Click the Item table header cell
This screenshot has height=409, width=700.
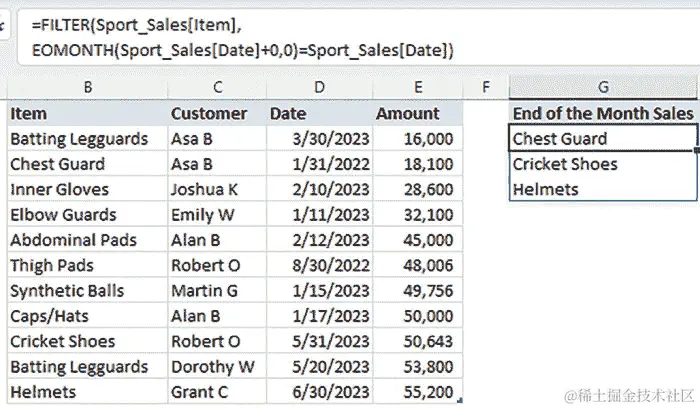tap(88, 113)
